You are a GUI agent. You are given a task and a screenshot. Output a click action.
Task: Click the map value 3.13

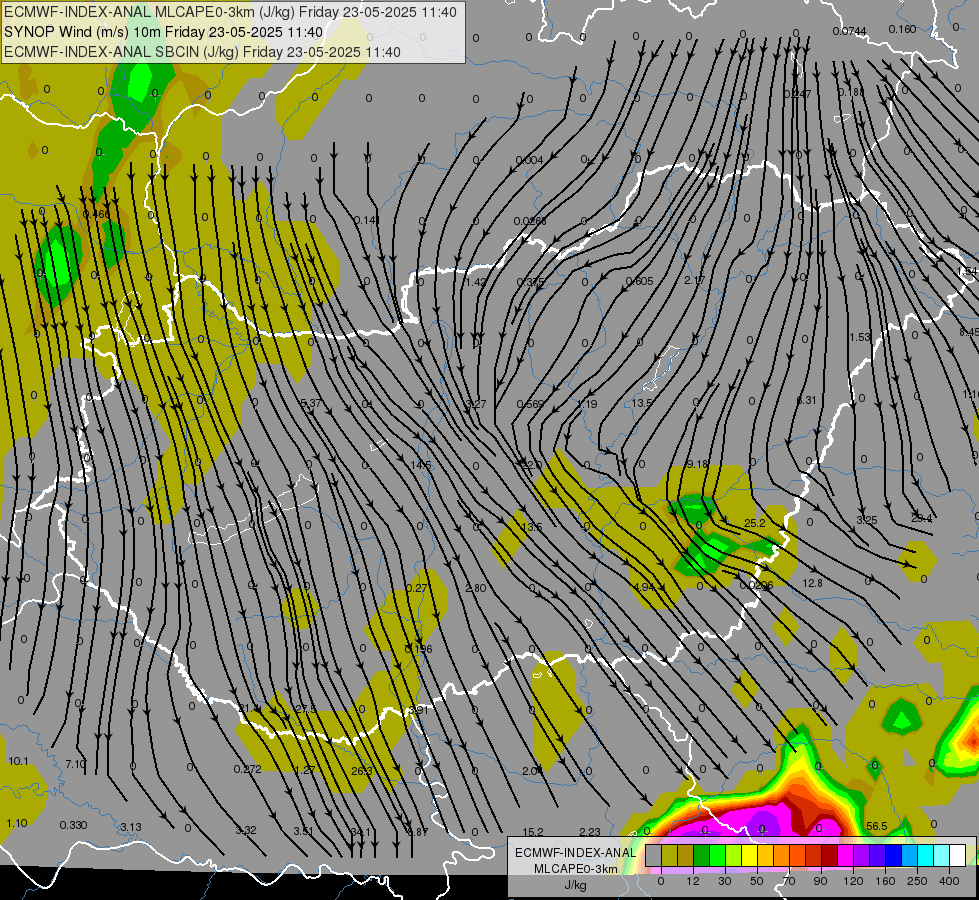(130, 827)
